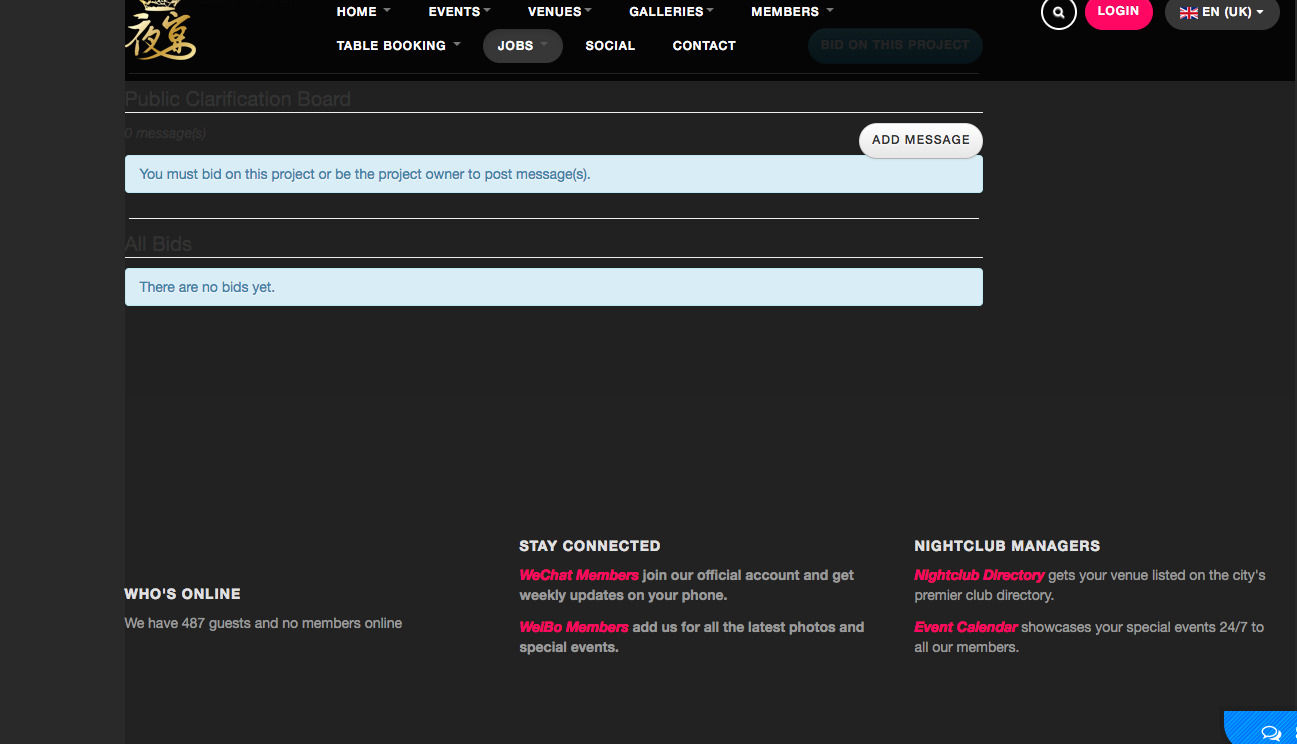
Task: Go to the CONTACT page
Action: pos(704,46)
